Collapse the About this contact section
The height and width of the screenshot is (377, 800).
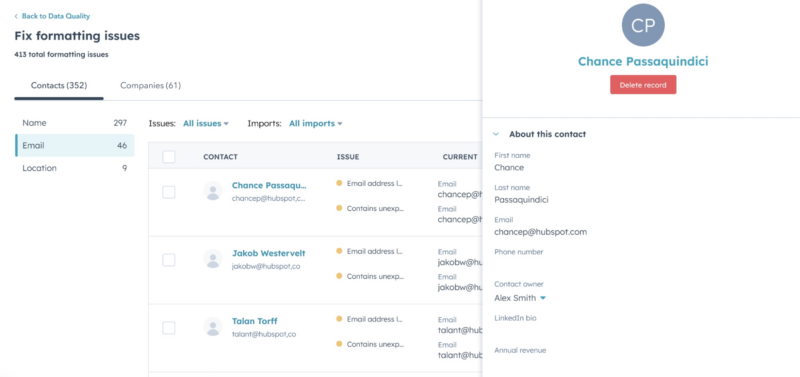pyautogui.click(x=496, y=134)
